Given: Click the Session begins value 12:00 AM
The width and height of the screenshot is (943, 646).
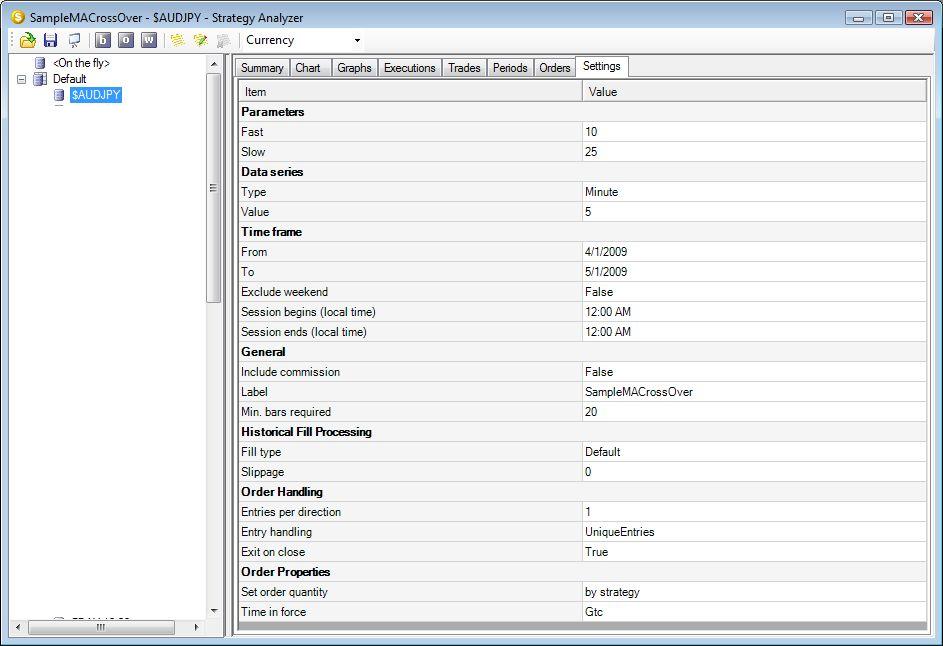Looking at the screenshot, I should point(754,312).
